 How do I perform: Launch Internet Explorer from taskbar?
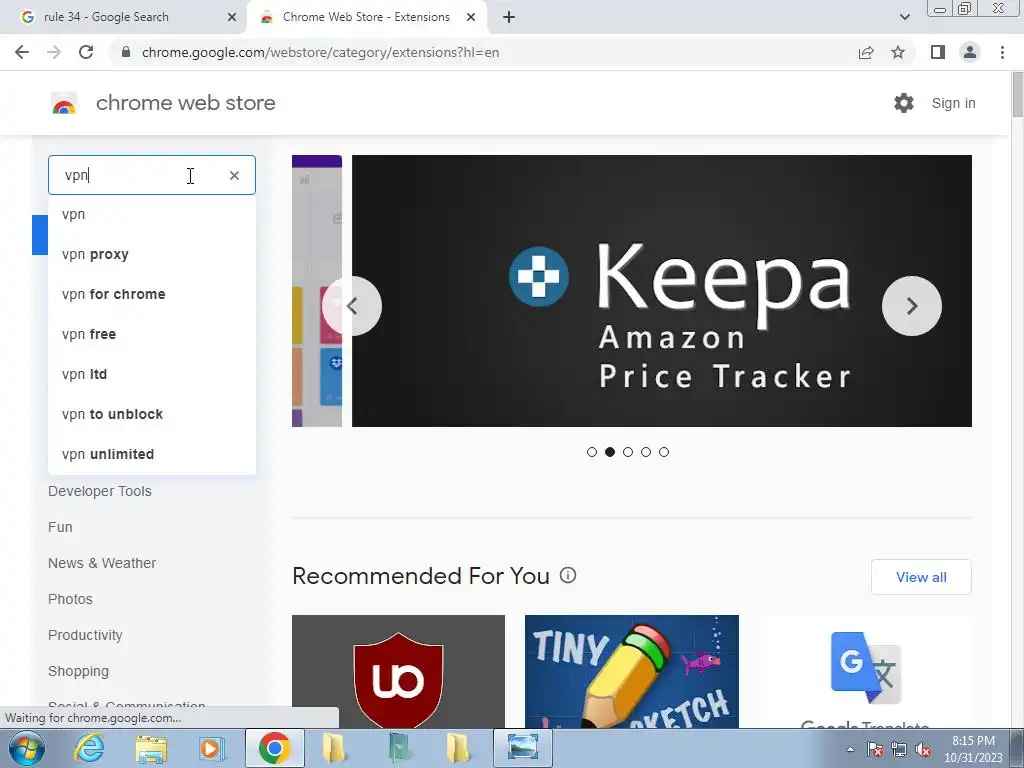tap(89, 748)
